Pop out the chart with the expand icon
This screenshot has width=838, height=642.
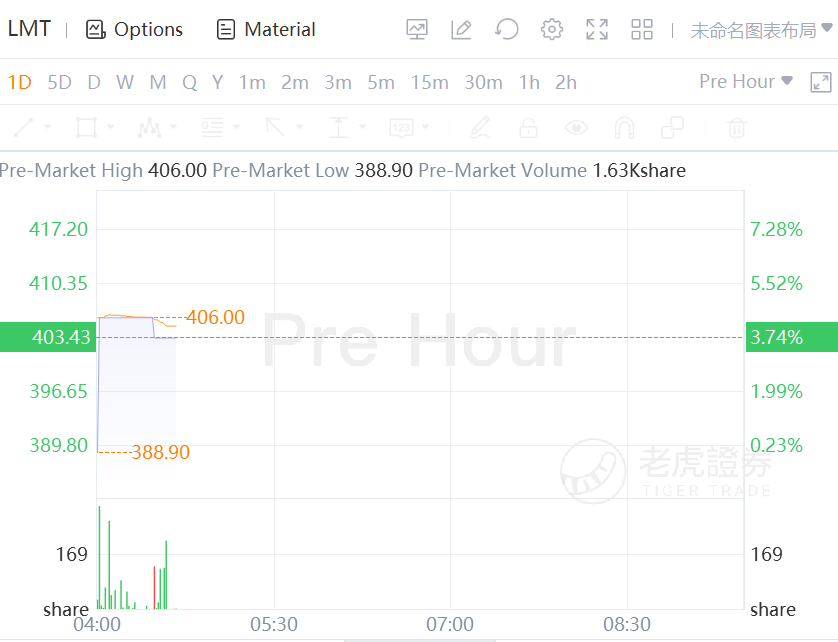point(820,82)
